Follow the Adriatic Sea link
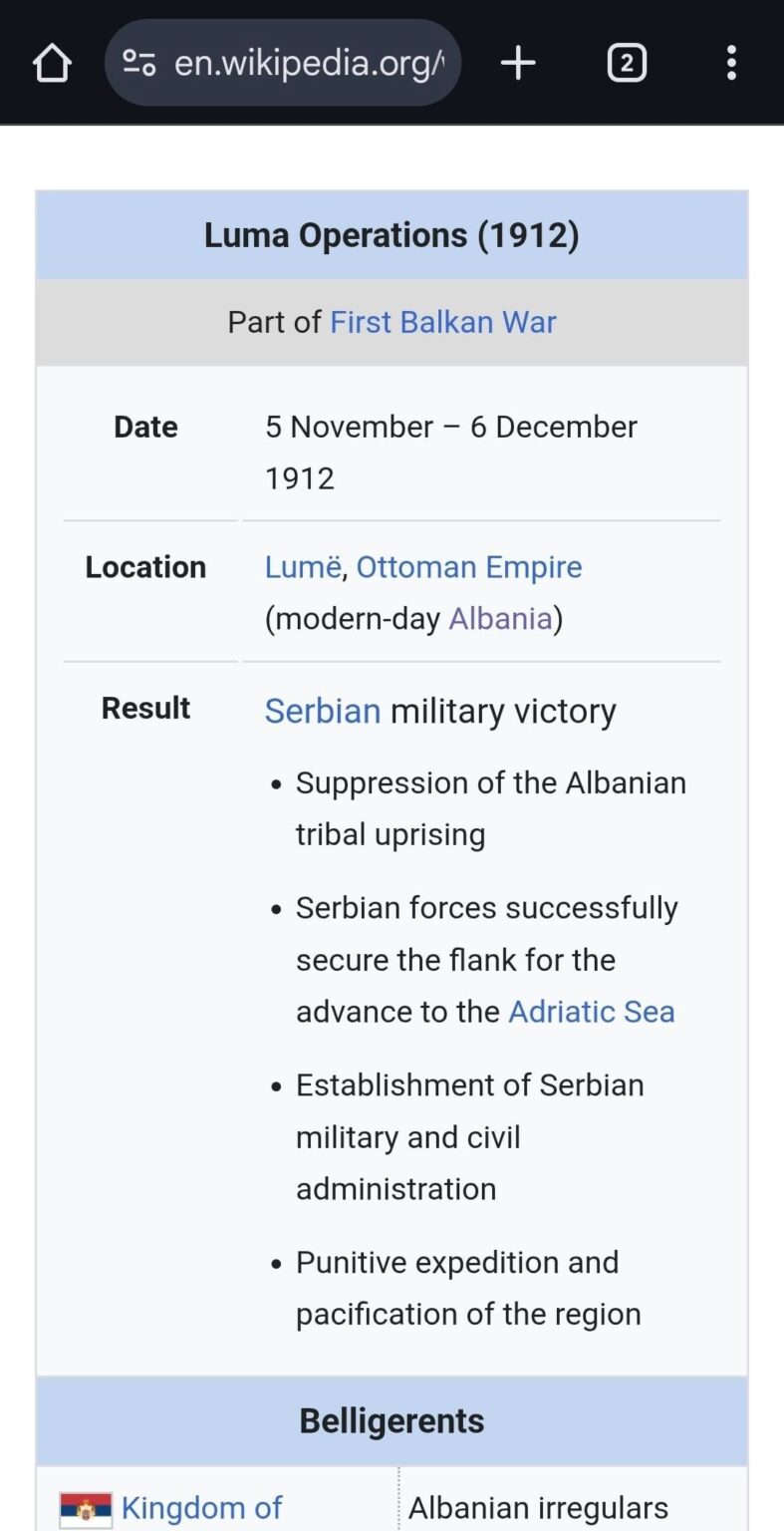Viewport: 784px width, 1531px height. click(x=591, y=1011)
